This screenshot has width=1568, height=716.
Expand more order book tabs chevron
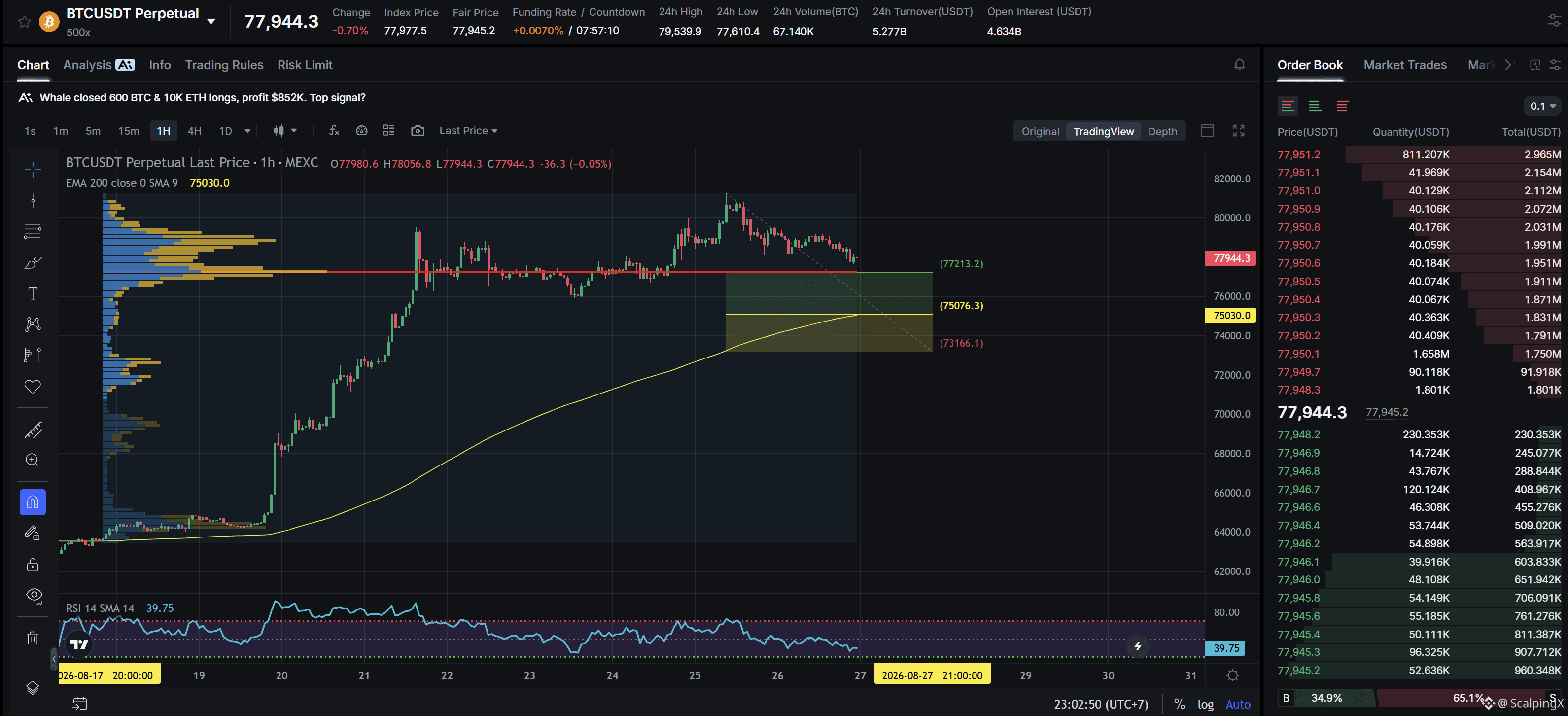pos(1508,65)
